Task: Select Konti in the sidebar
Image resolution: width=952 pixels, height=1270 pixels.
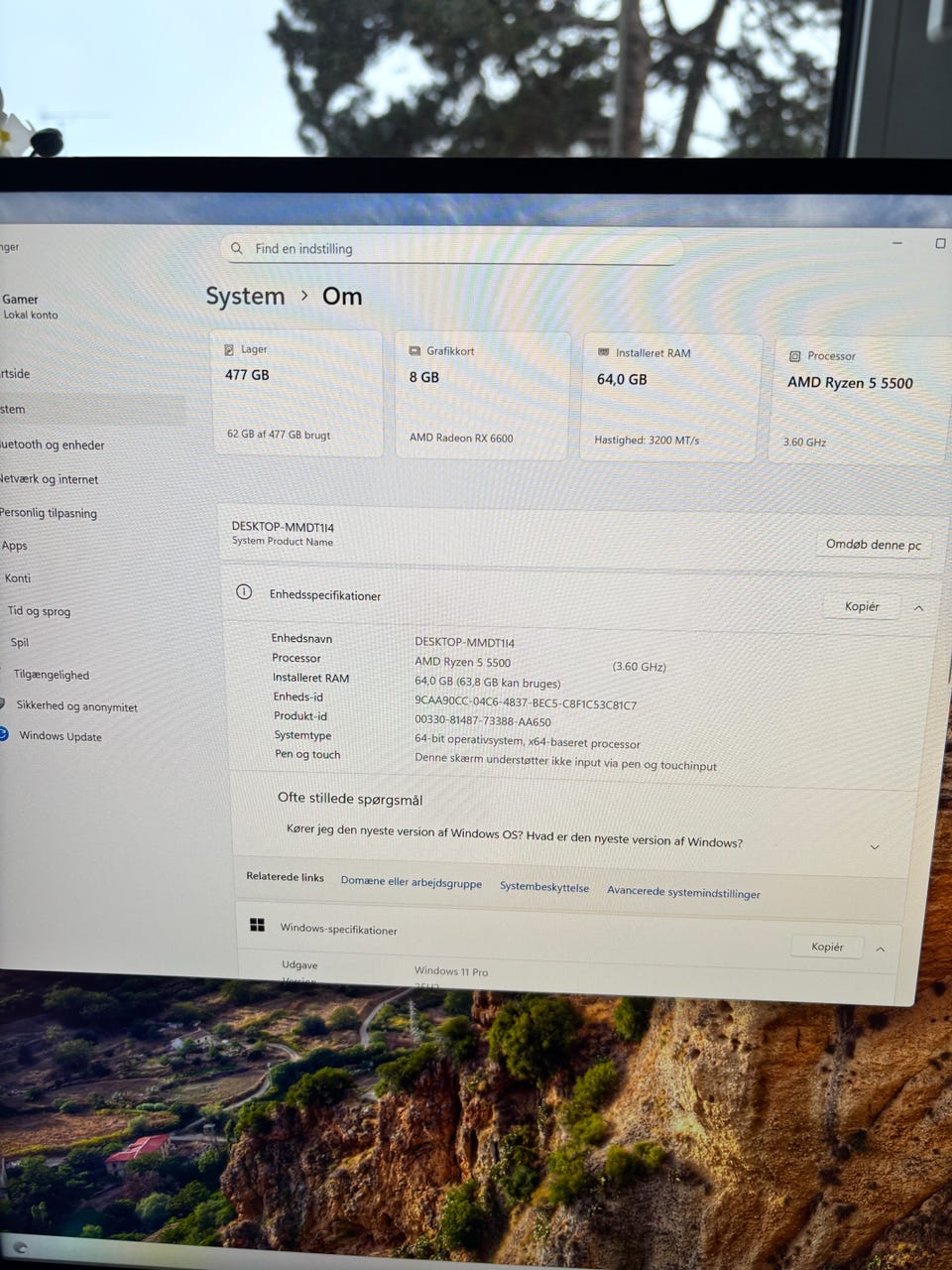Action: tap(18, 578)
